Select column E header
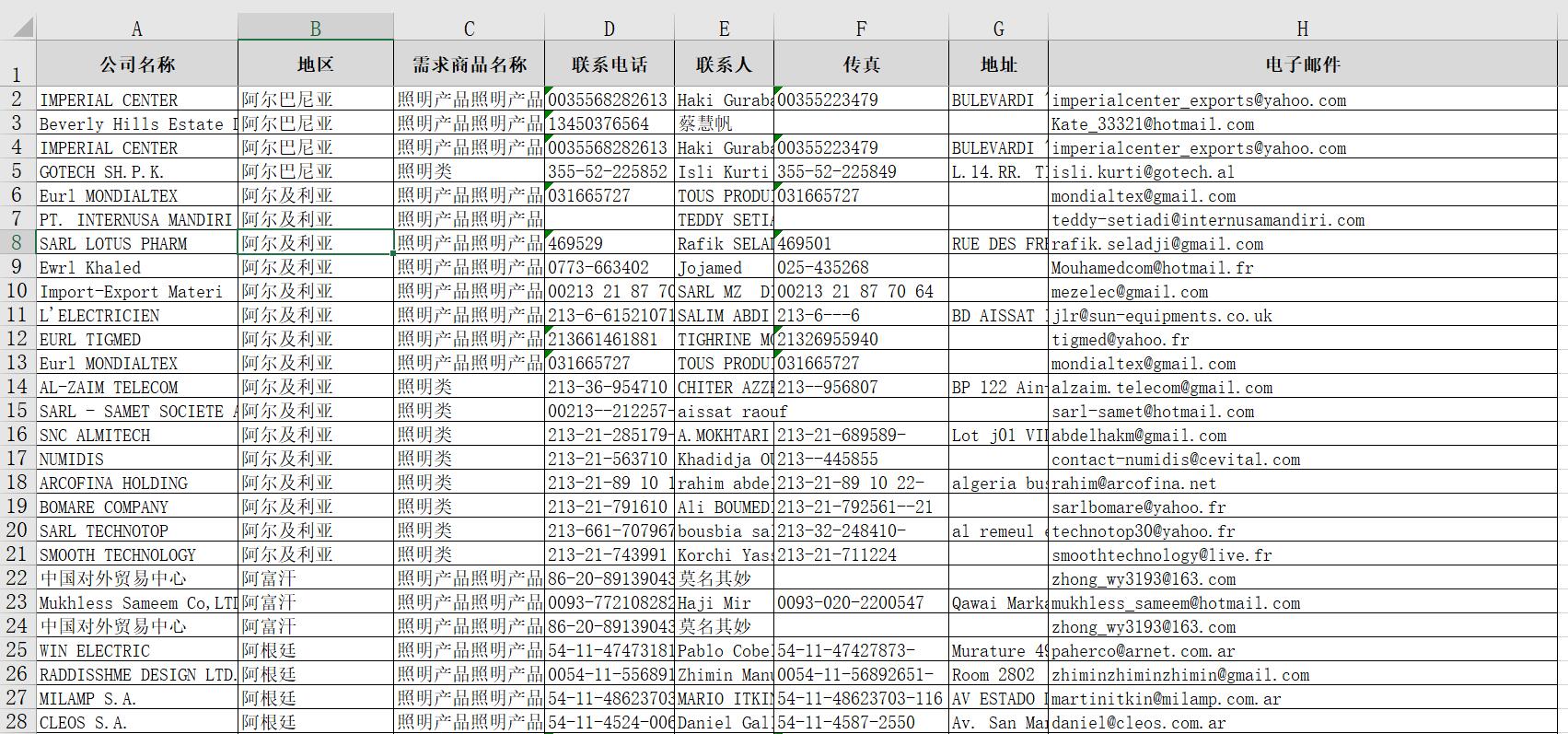 pyautogui.click(x=724, y=28)
